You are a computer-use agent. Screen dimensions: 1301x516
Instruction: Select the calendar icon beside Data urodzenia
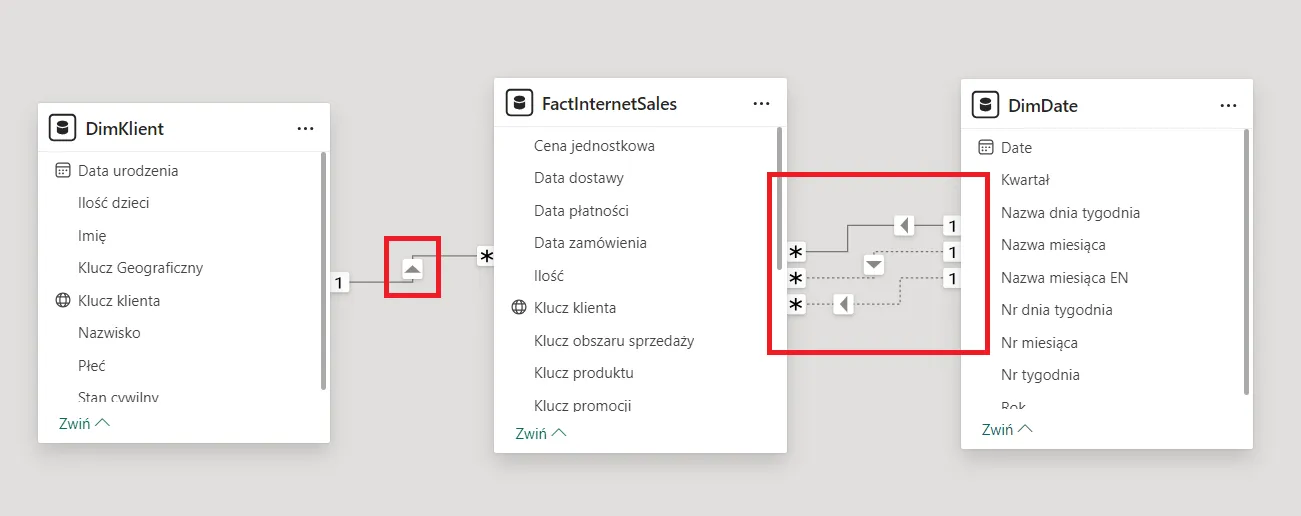pos(63,171)
